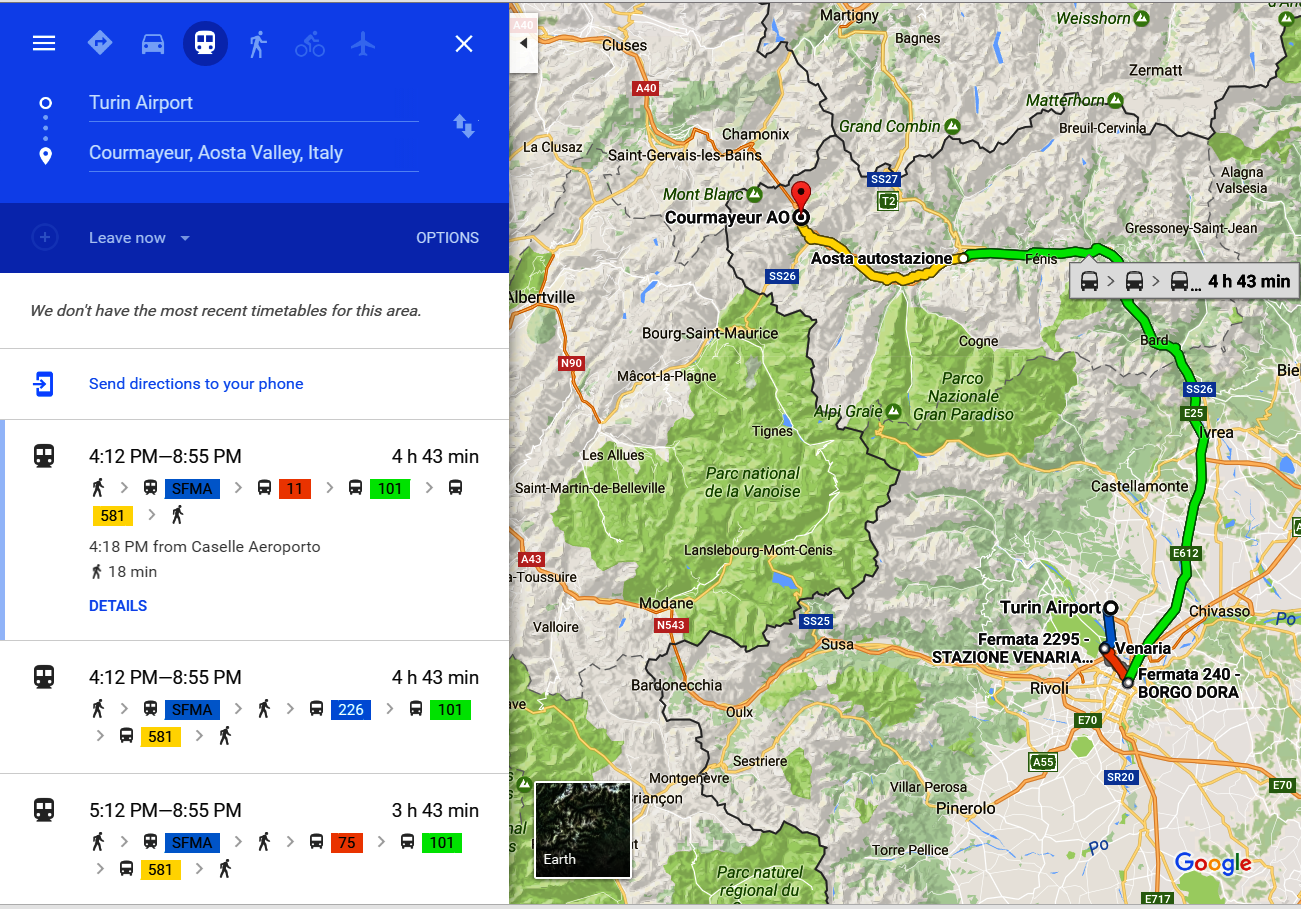
Task: Click Parc national de la Vanoise label
Action: click(753, 482)
